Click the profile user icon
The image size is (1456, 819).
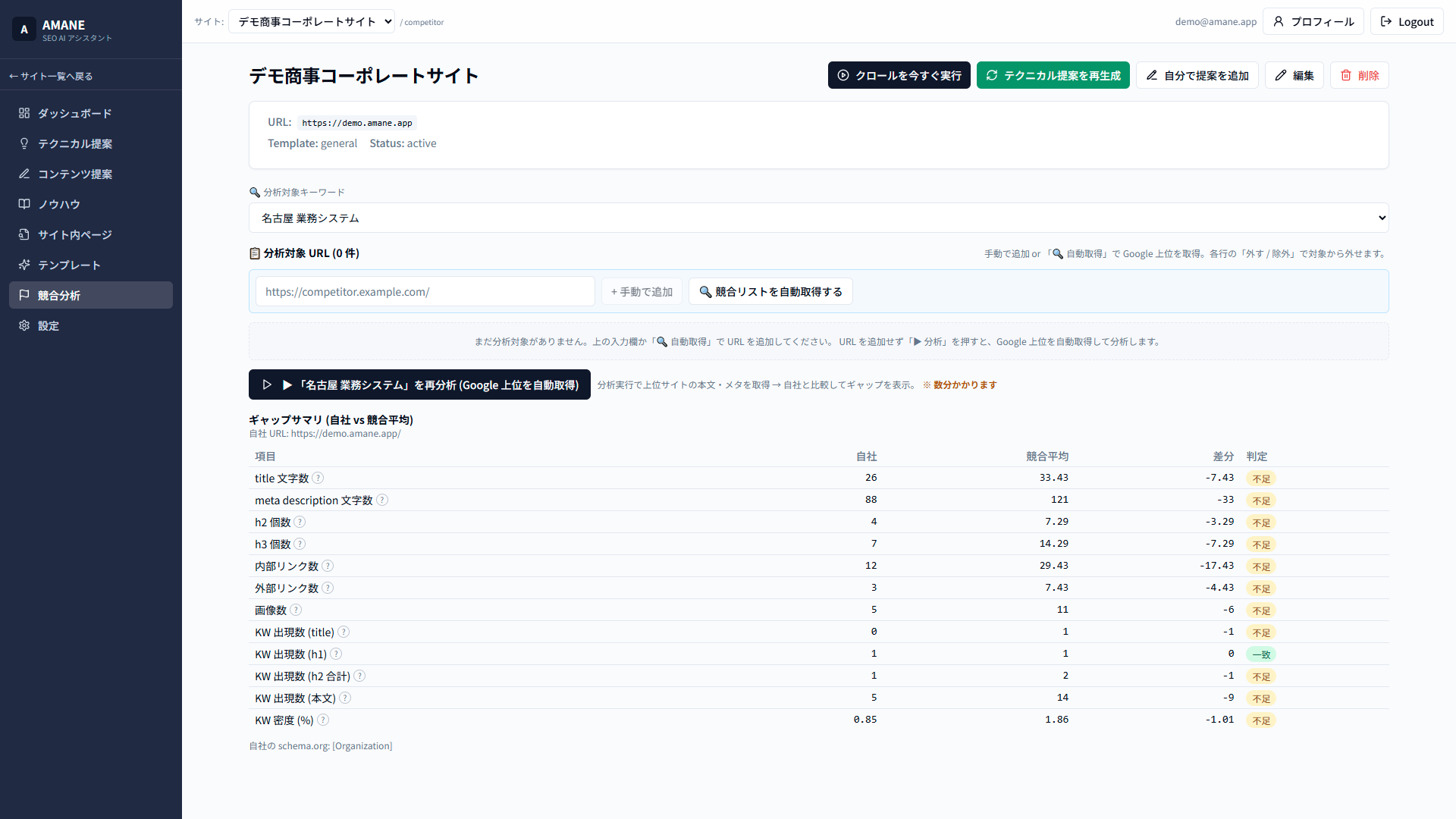1279,21
